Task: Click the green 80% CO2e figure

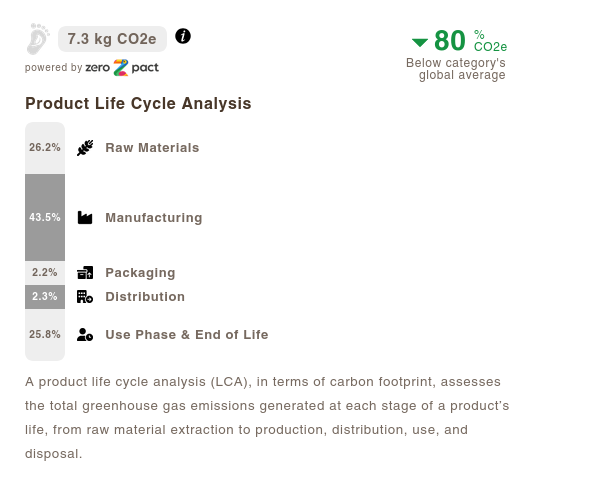Action: point(470,41)
